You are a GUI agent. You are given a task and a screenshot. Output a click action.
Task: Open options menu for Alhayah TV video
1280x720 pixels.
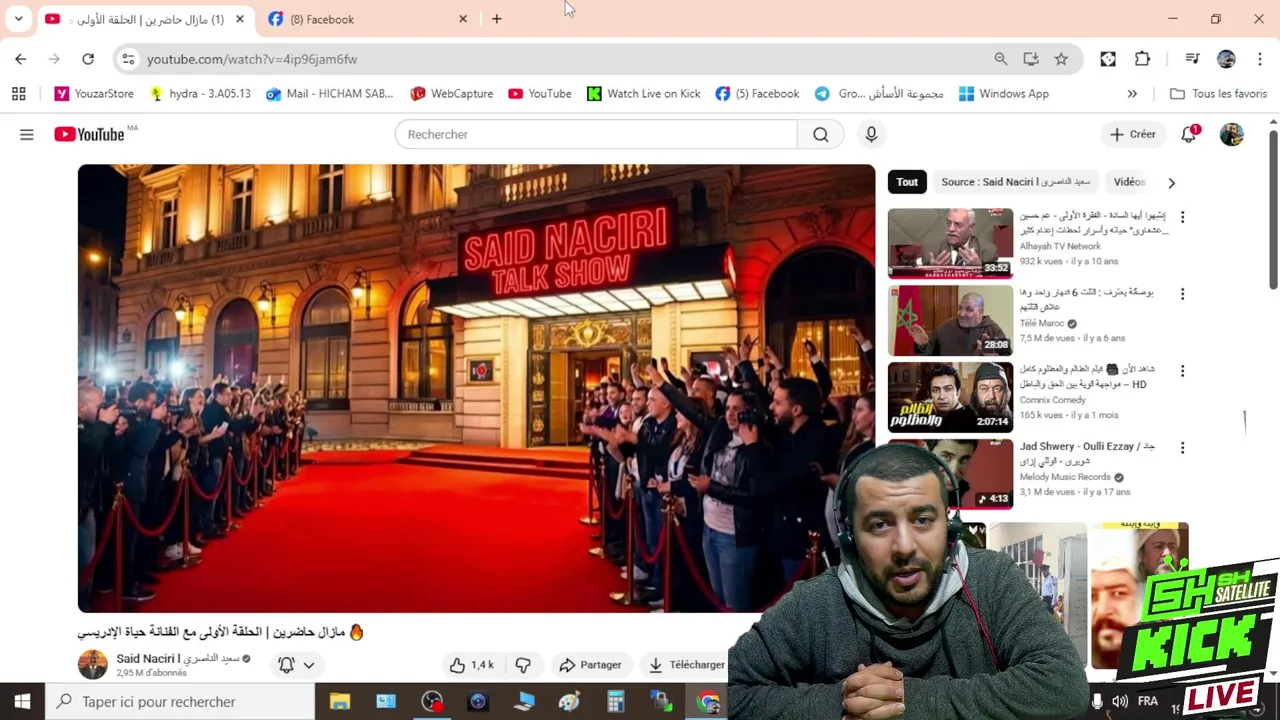click(1182, 217)
